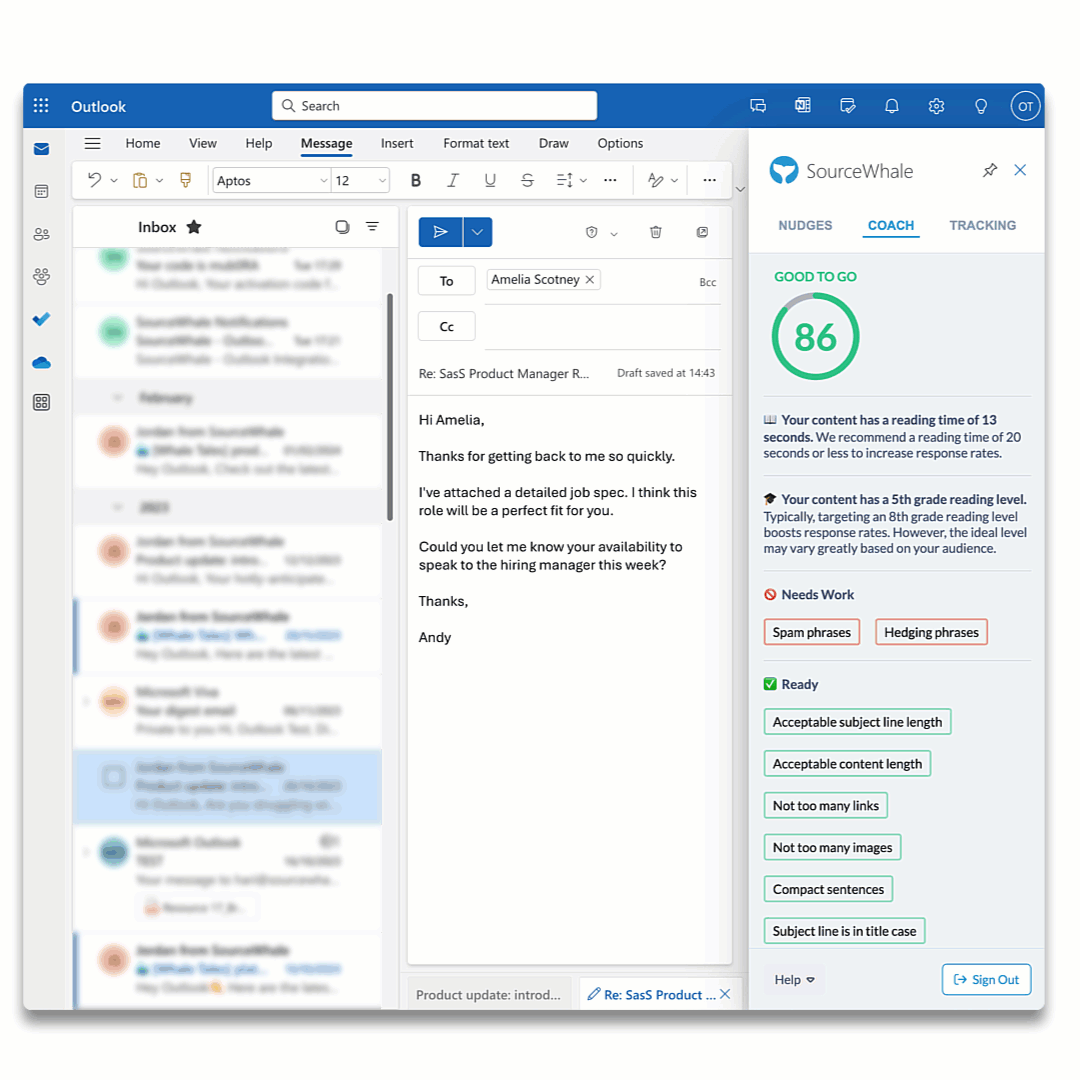This screenshot has width=1080, height=1080.
Task: Open the tips lightbulb icon
Action: pyautogui.click(x=981, y=106)
